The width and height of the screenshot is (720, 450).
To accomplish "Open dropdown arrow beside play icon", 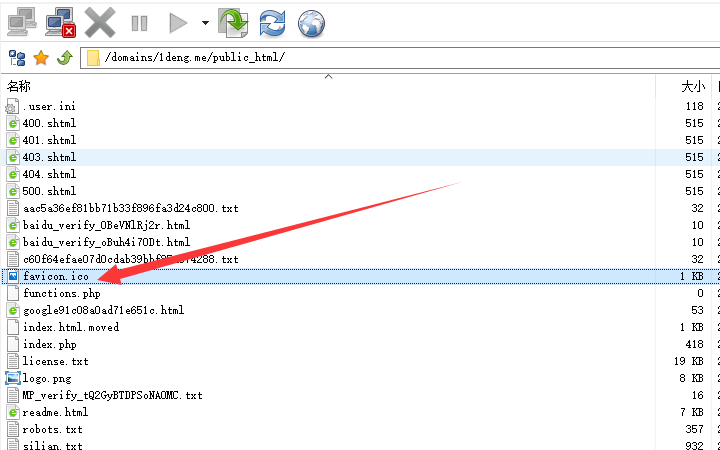I will click(x=205, y=21).
